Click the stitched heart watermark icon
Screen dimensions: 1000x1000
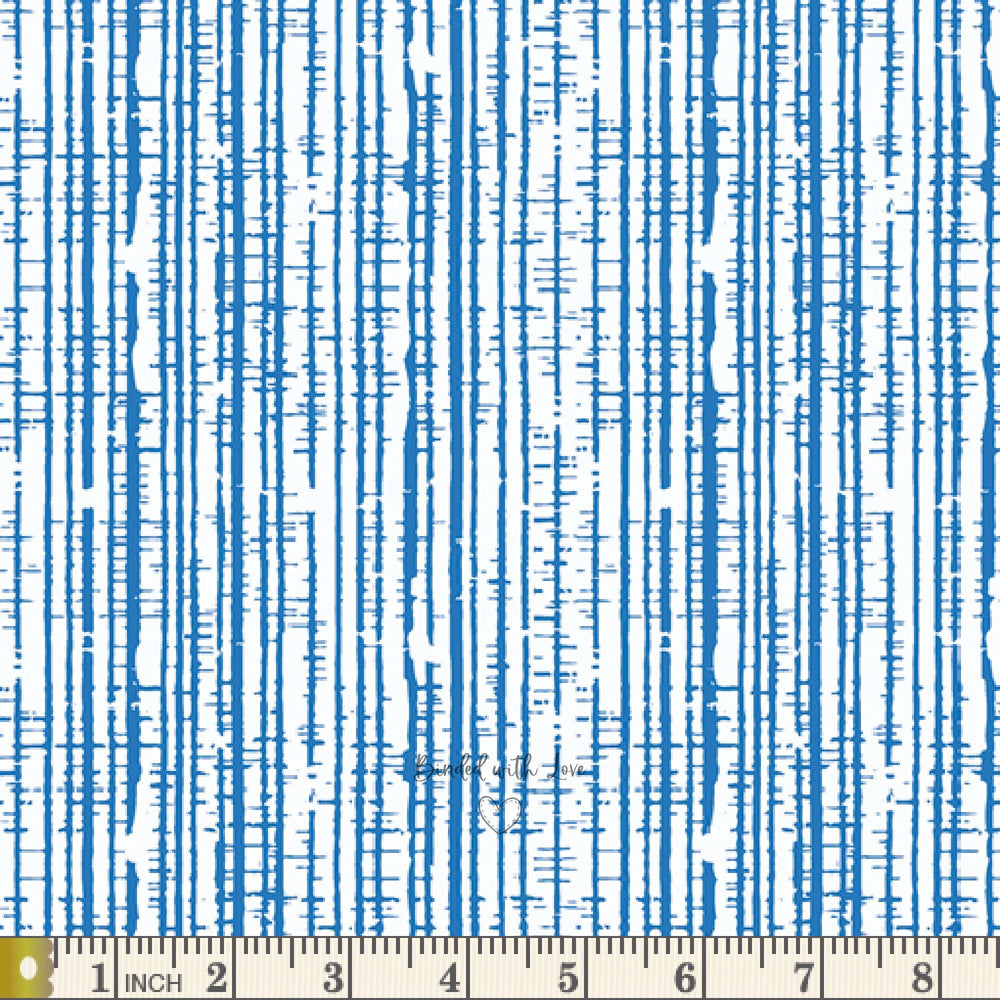click(500, 813)
